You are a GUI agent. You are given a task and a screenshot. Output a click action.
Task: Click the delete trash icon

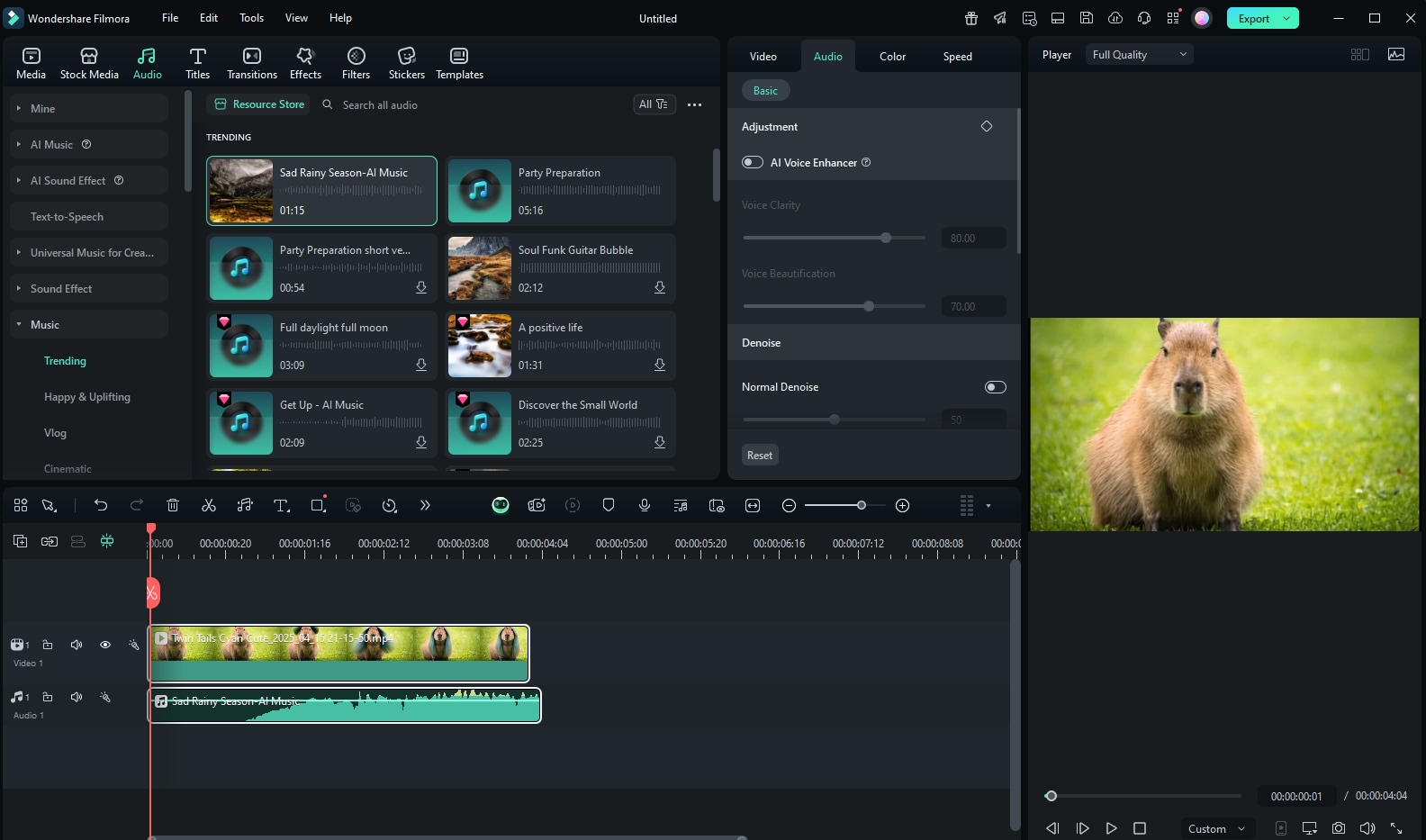173,506
